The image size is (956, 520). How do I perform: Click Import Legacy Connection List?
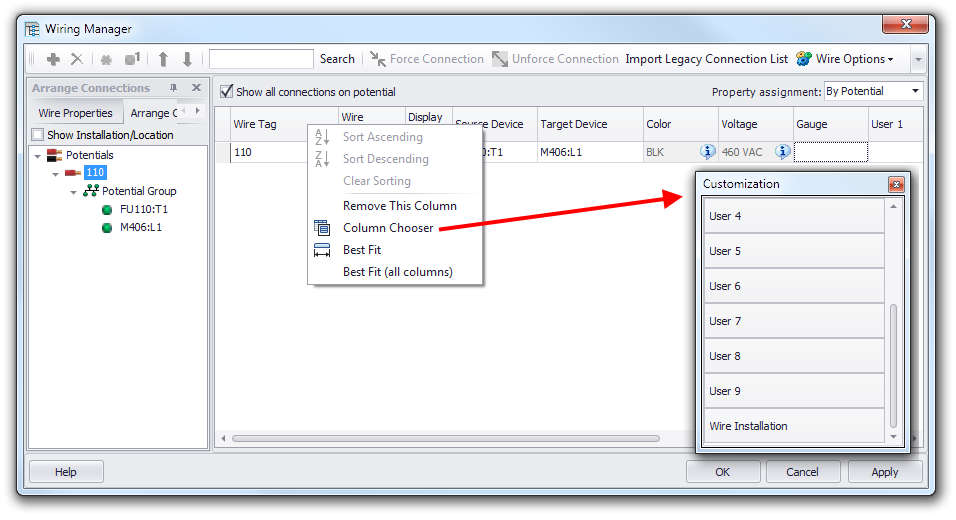(707, 59)
